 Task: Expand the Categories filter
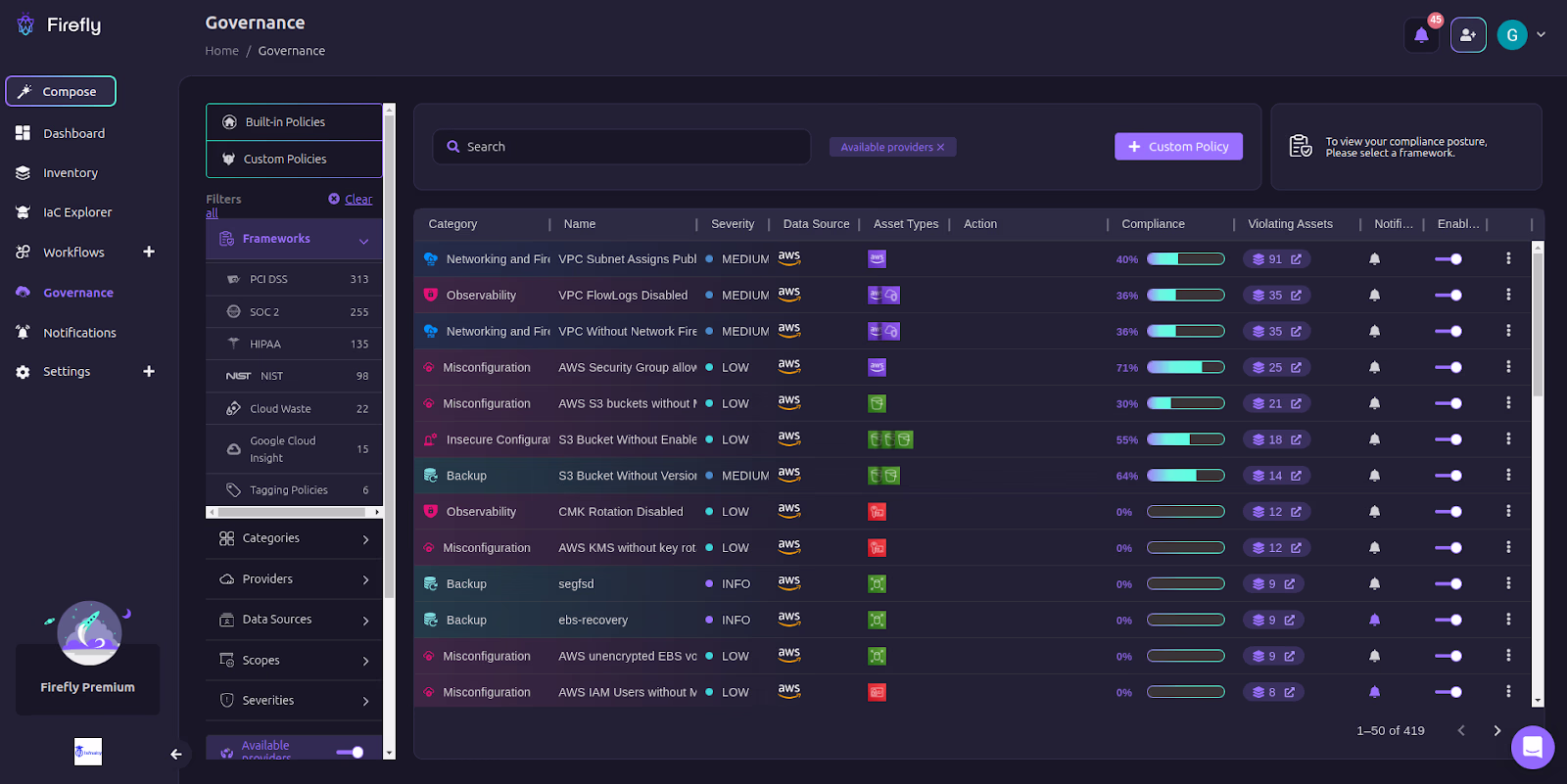294,538
